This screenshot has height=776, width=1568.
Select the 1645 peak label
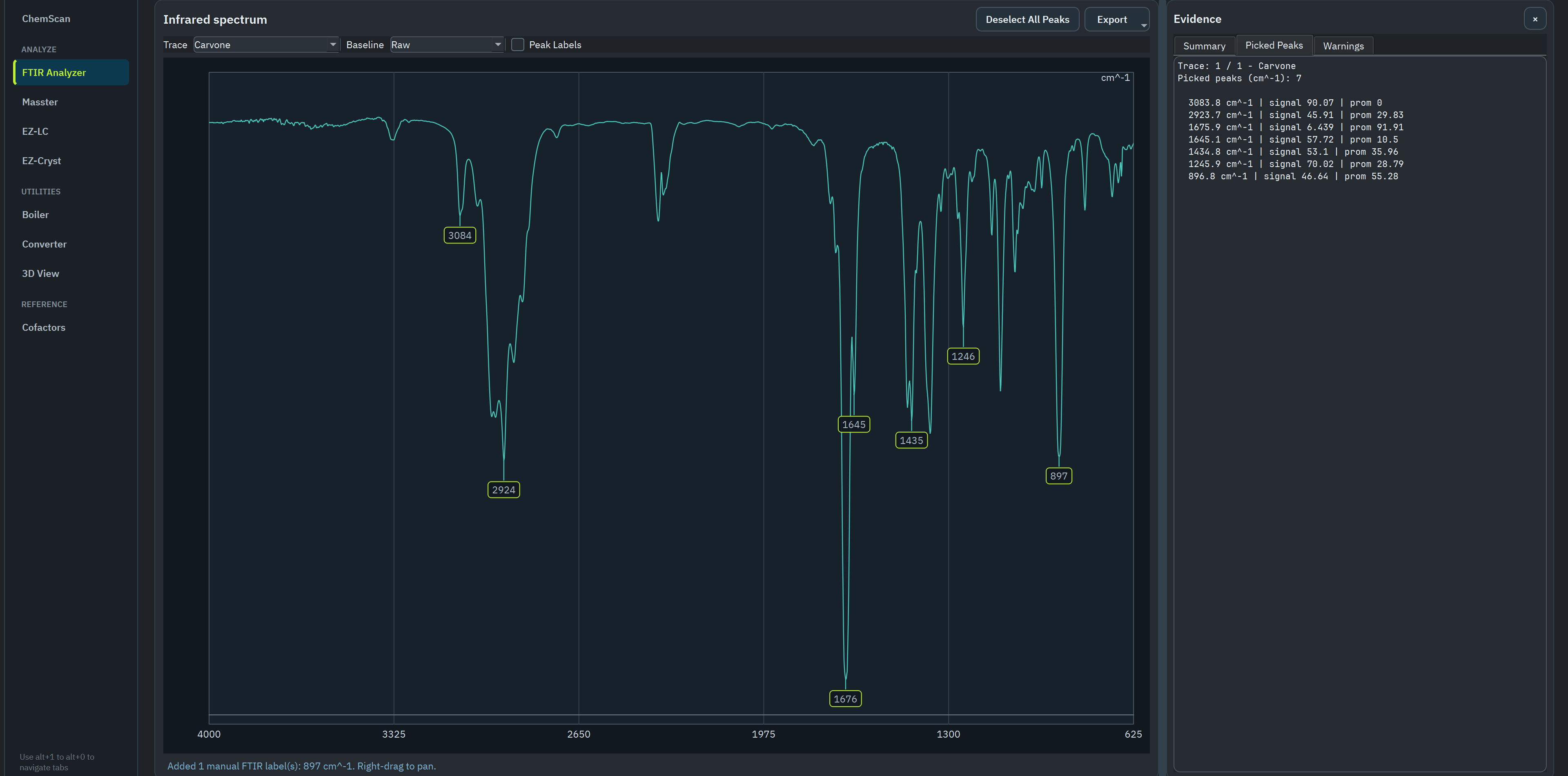[x=853, y=424]
